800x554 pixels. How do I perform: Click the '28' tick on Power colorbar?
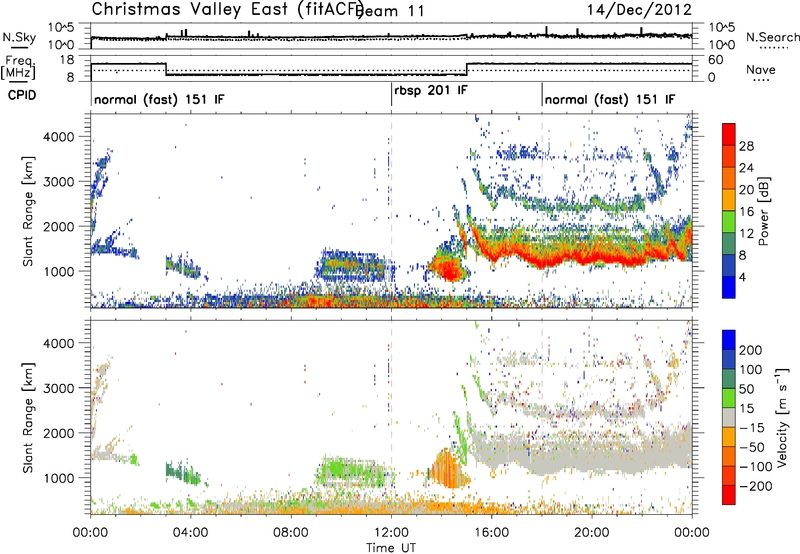point(746,146)
